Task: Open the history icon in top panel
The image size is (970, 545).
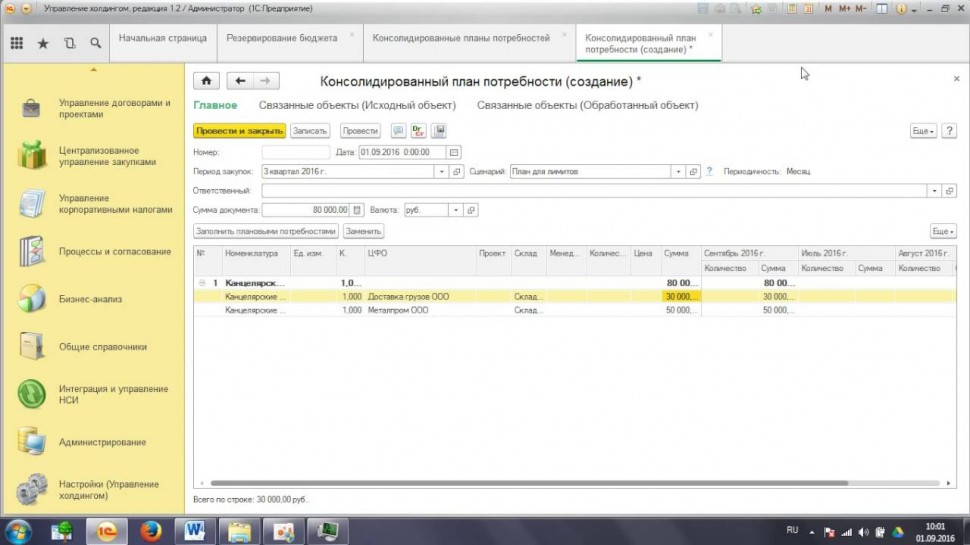Action: pyautogui.click(x=69, y=44)
